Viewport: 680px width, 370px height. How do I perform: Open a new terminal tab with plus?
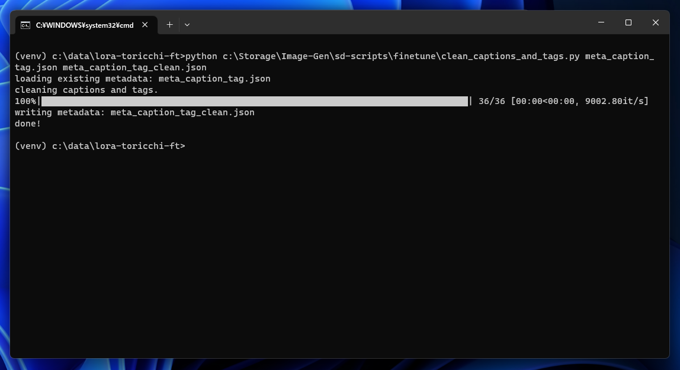[170, 25]
